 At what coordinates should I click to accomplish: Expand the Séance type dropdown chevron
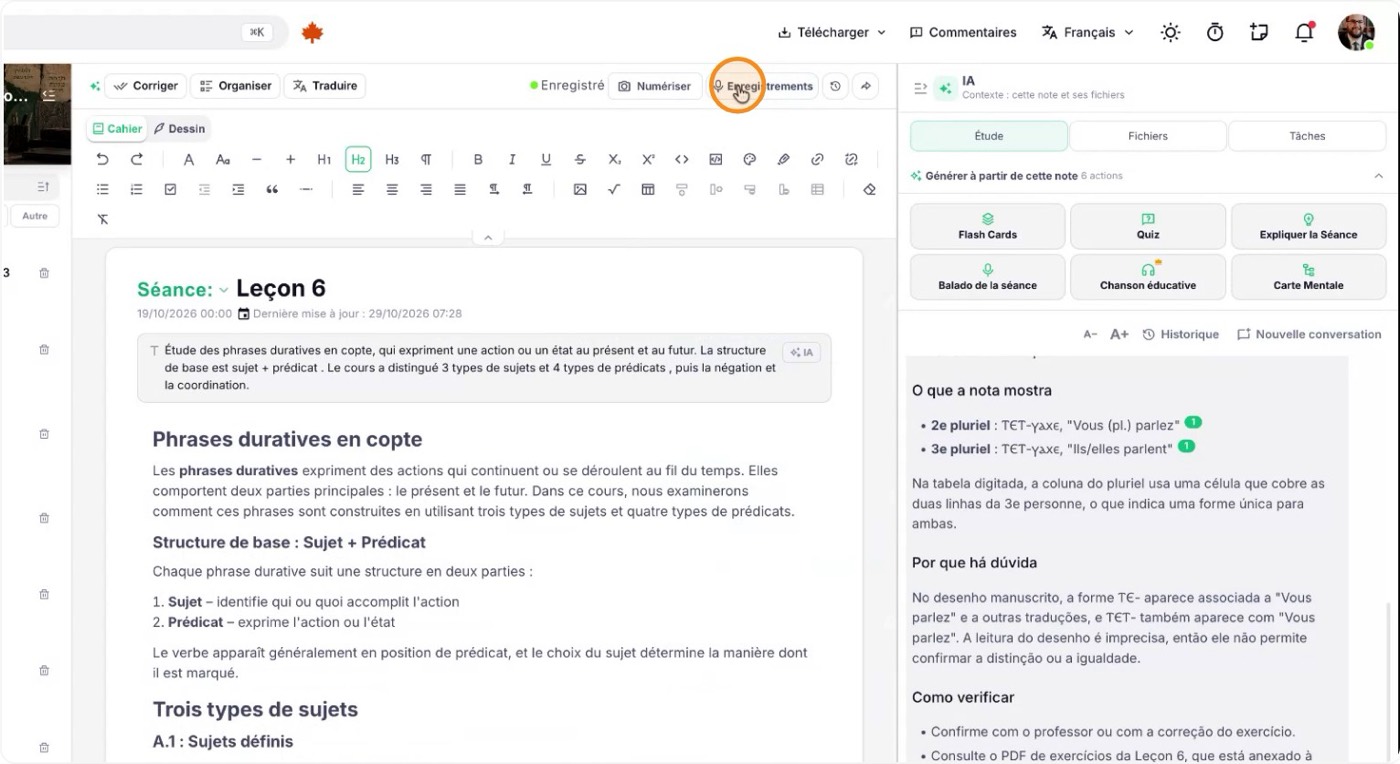224,290
